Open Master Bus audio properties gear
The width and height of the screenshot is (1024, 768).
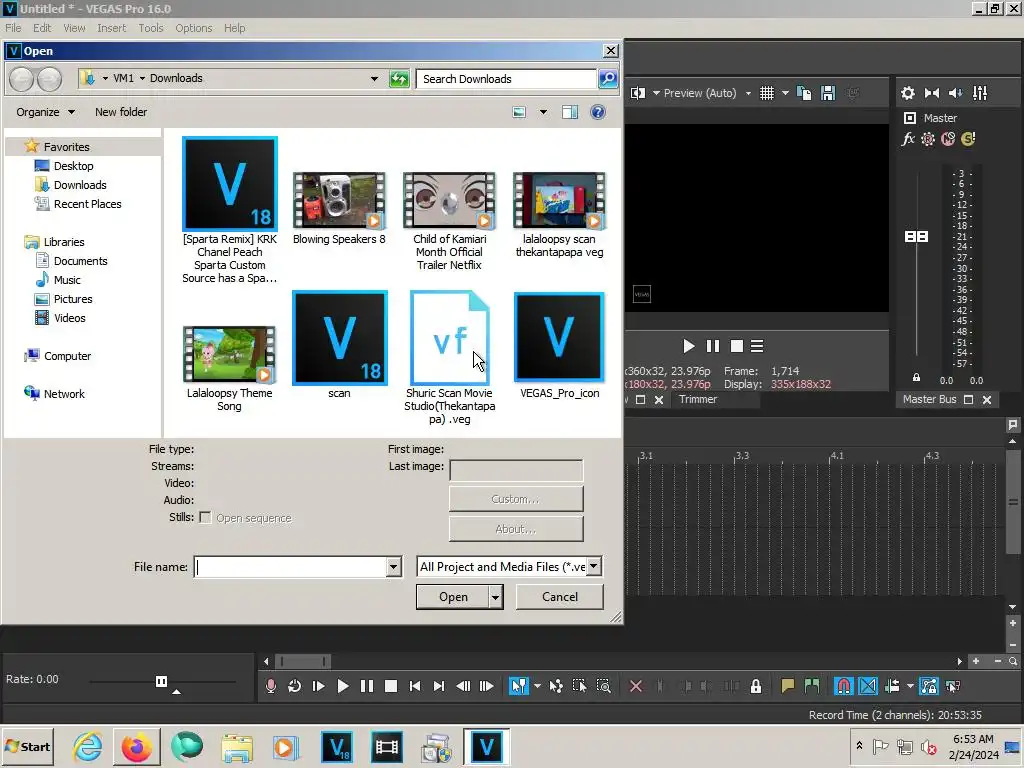908,93
